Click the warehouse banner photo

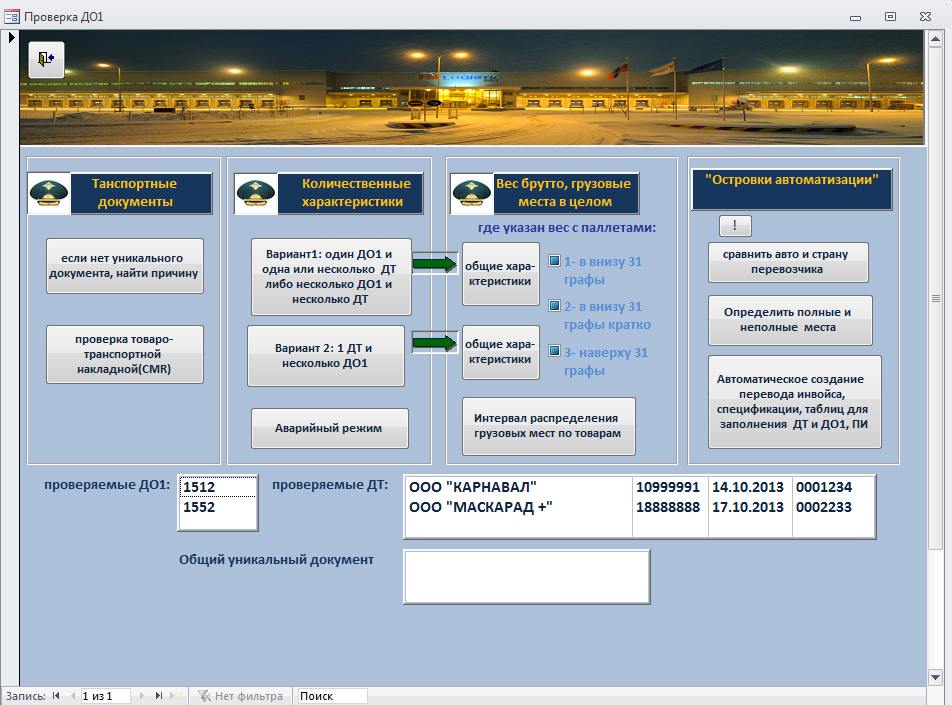472,87
